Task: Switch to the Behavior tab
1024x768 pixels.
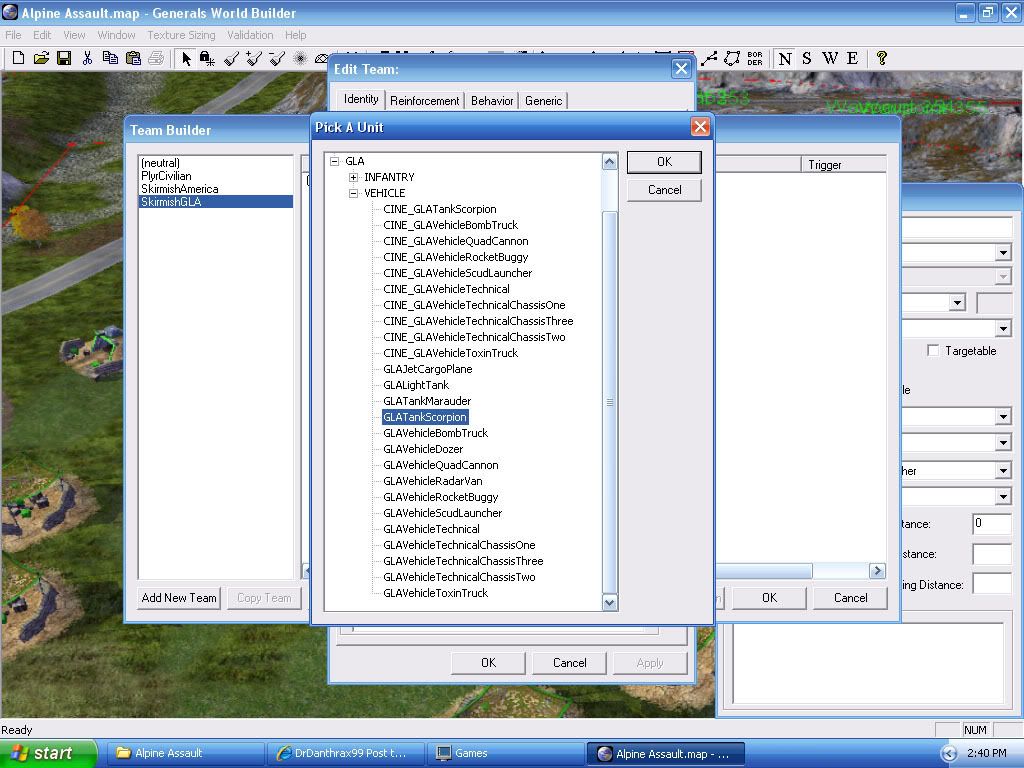Action: [x=492, y=101]
